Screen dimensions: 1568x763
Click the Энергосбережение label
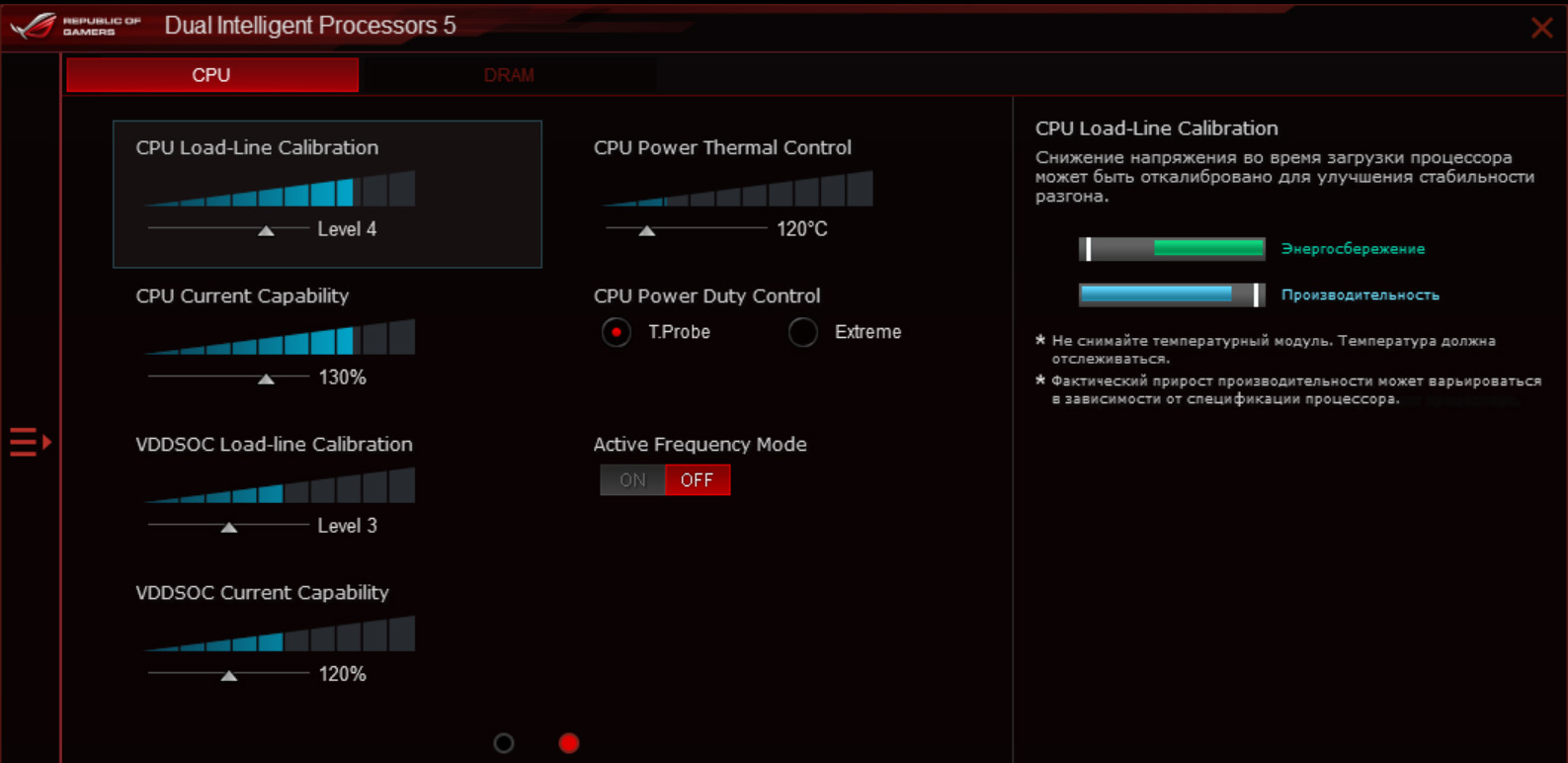pyautogui.click(x=1353, y=249)
